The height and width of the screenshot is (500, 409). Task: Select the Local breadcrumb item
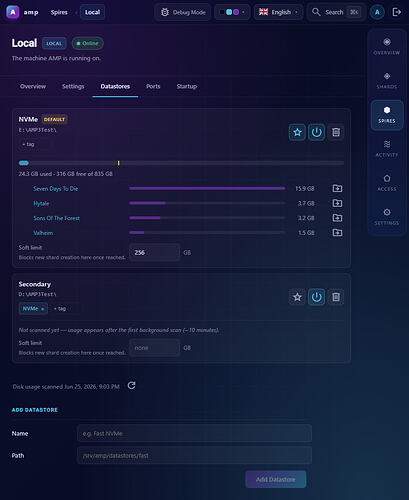tap(92, 12)
